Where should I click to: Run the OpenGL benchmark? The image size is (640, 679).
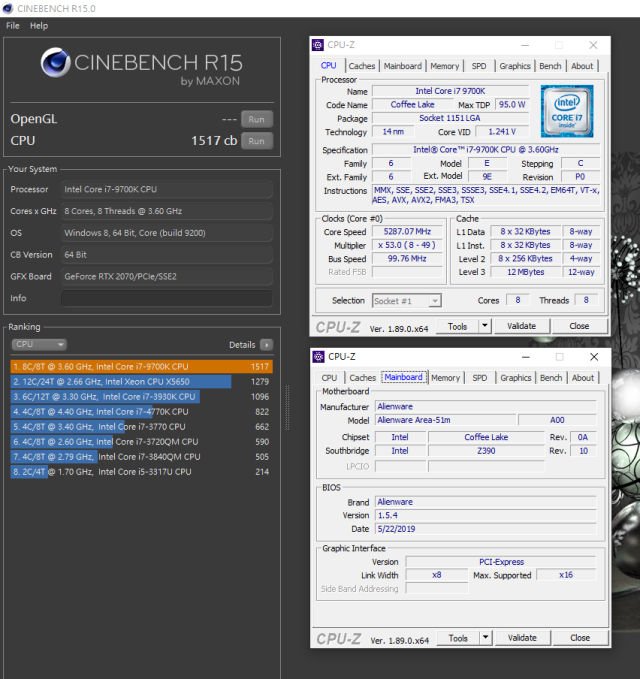257,119
